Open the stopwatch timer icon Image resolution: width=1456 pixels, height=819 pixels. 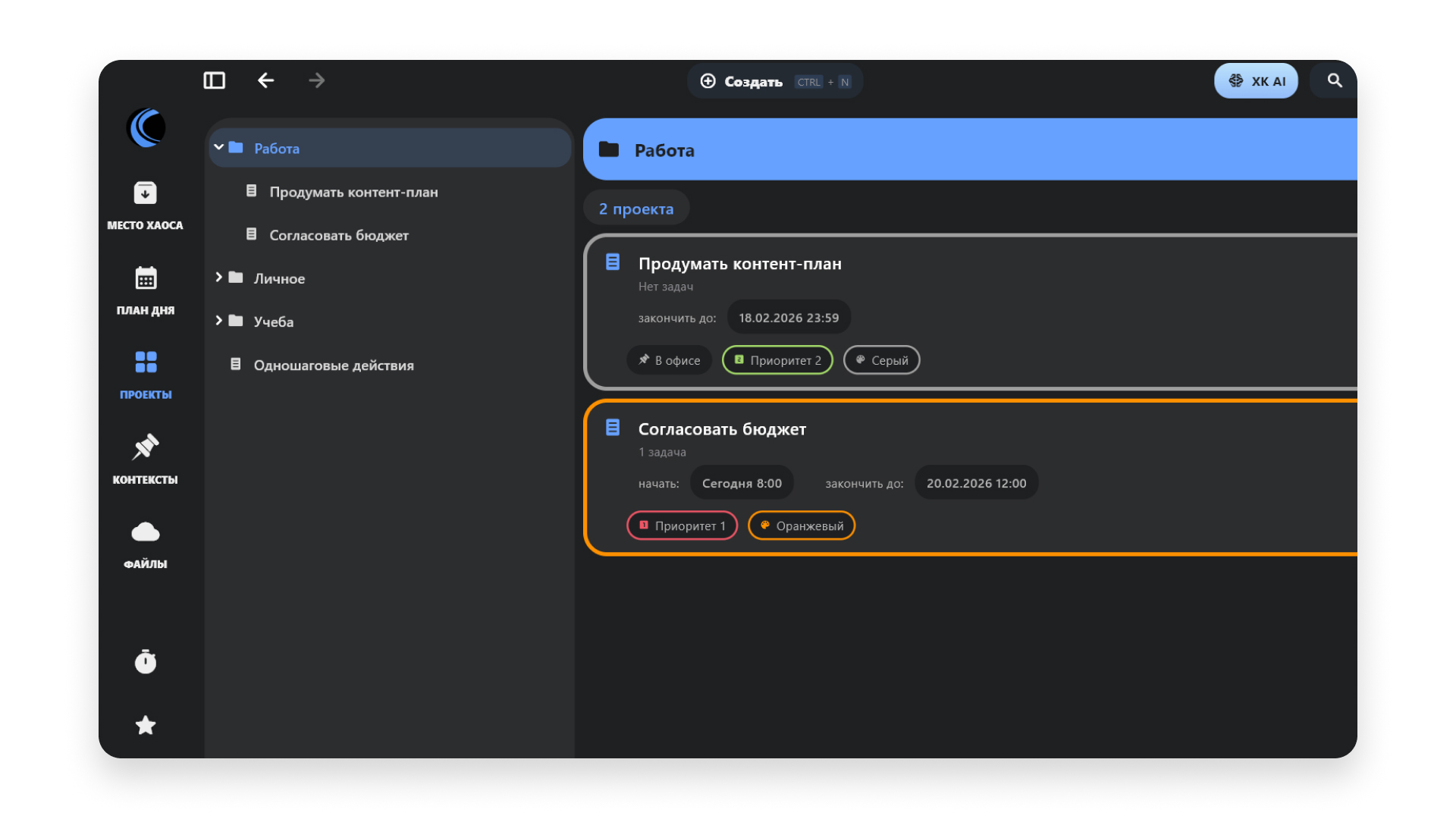[145, 662]
